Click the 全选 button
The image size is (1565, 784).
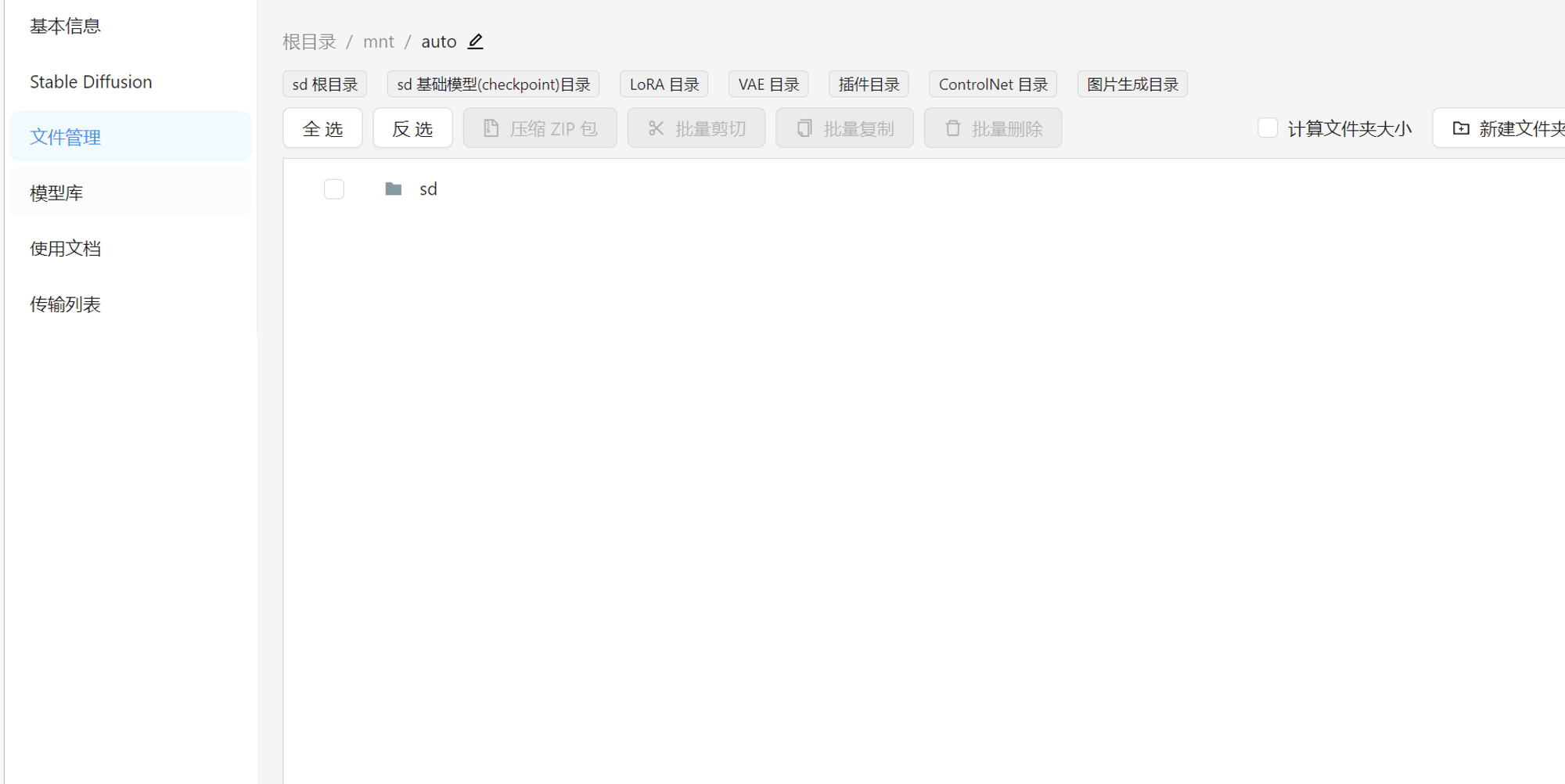(322, 128)
